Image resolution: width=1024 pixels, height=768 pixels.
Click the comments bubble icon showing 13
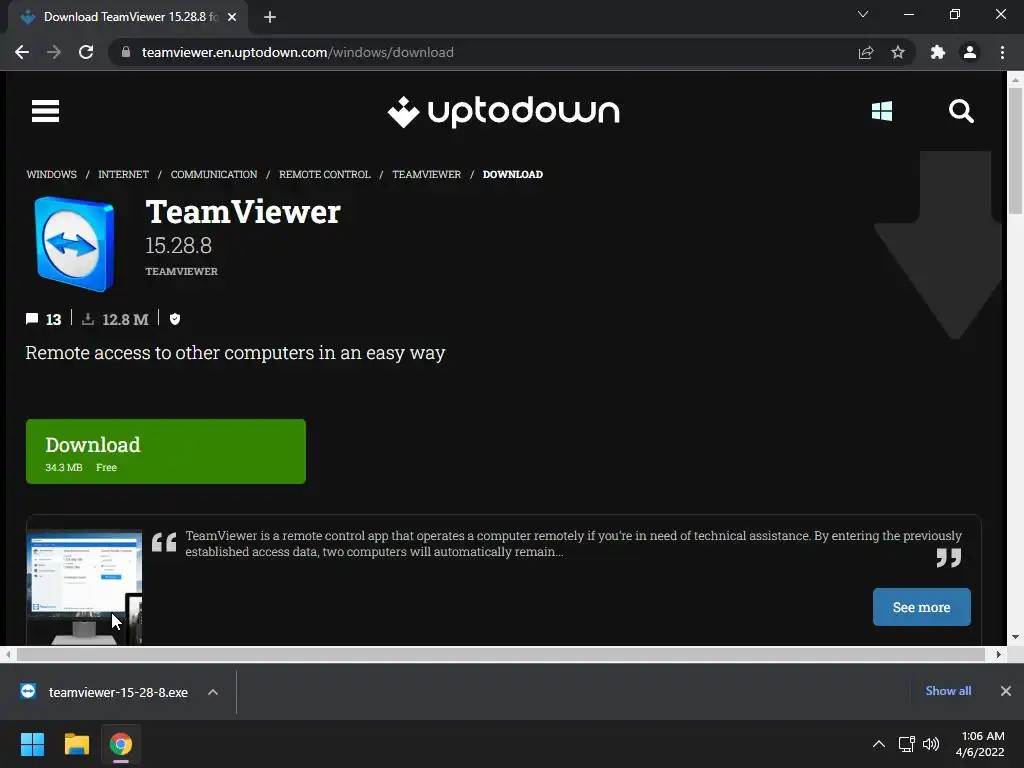(32, 319)
